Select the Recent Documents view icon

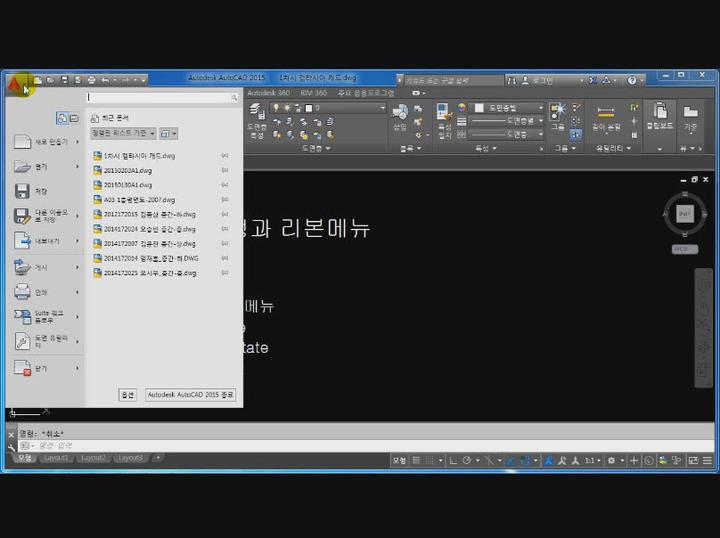tap(62, 118)
